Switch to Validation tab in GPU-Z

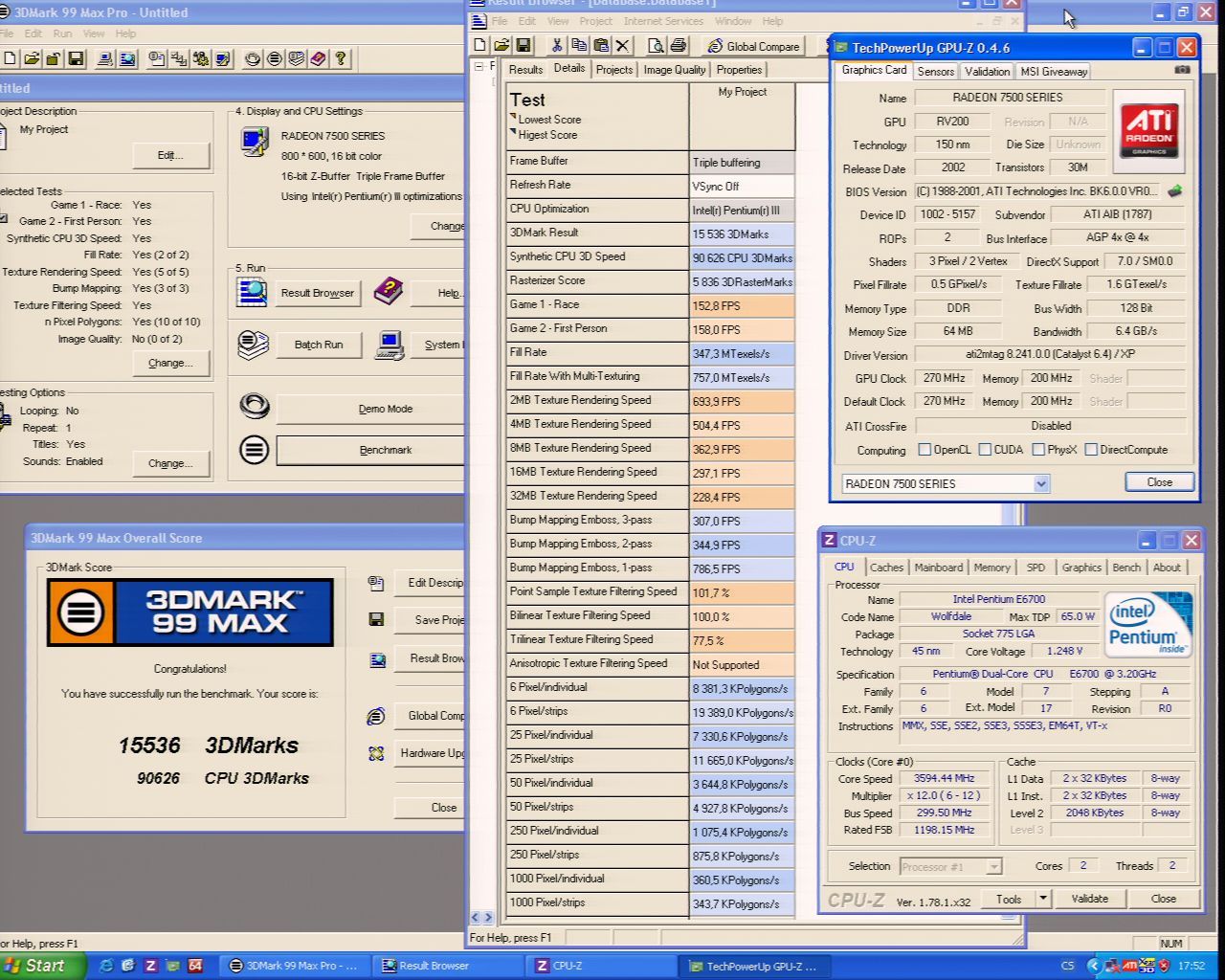click(987, 72)
